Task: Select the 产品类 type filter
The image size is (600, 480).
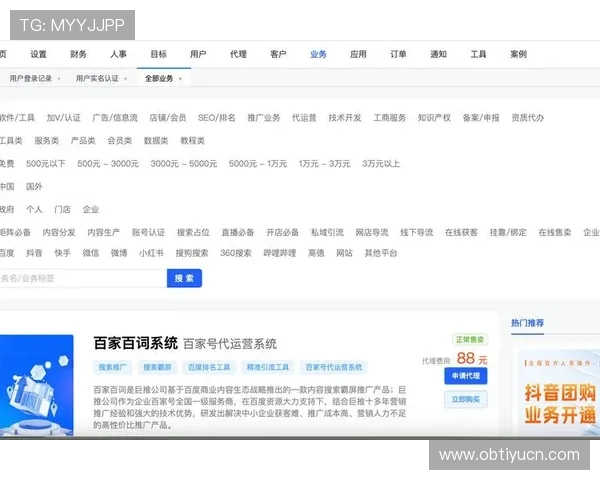Action: tap(83, 141)
